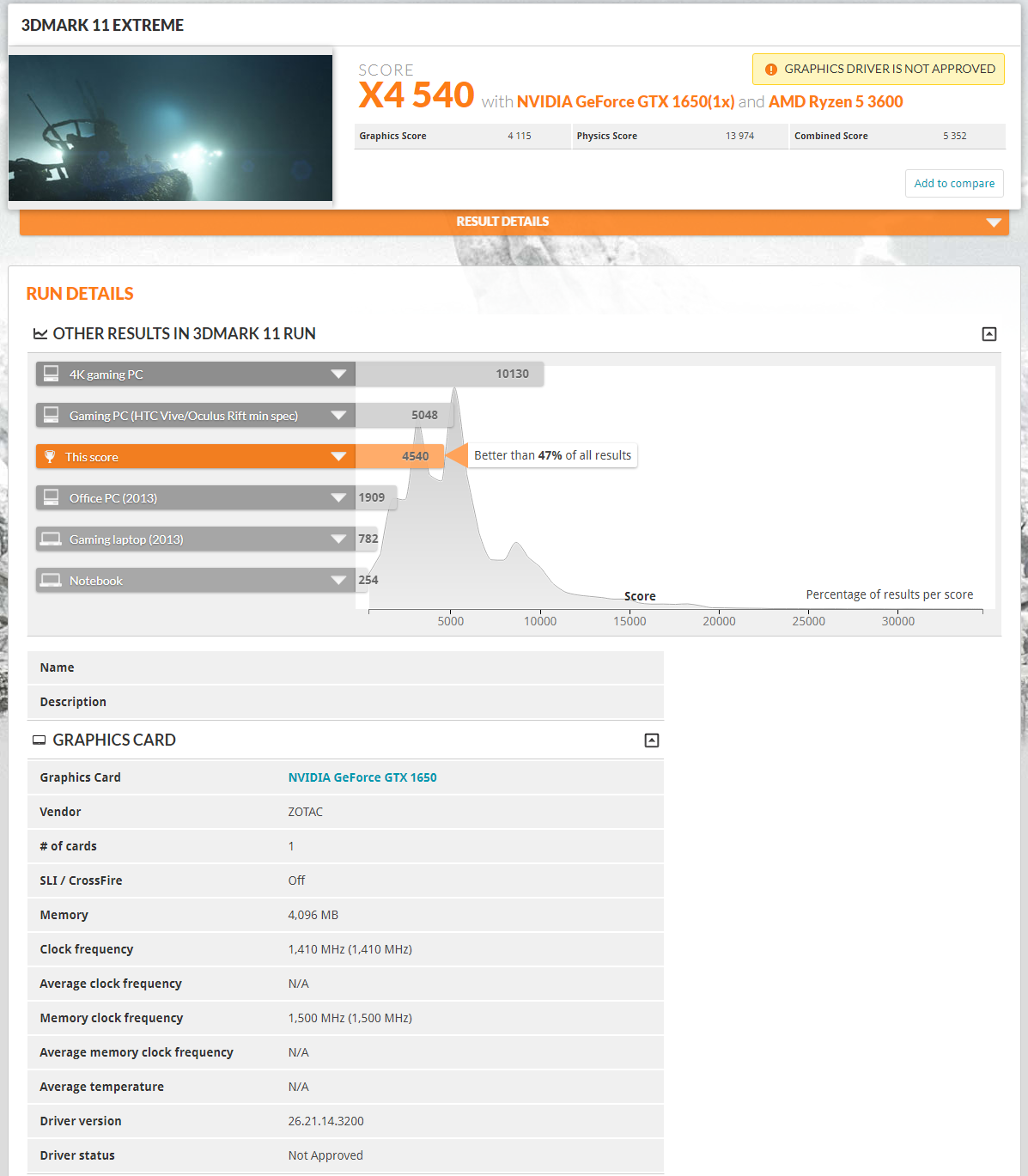The image size is (1028, 1176).
Task: Click the Description field row
Action: click(x=345, y=702)
